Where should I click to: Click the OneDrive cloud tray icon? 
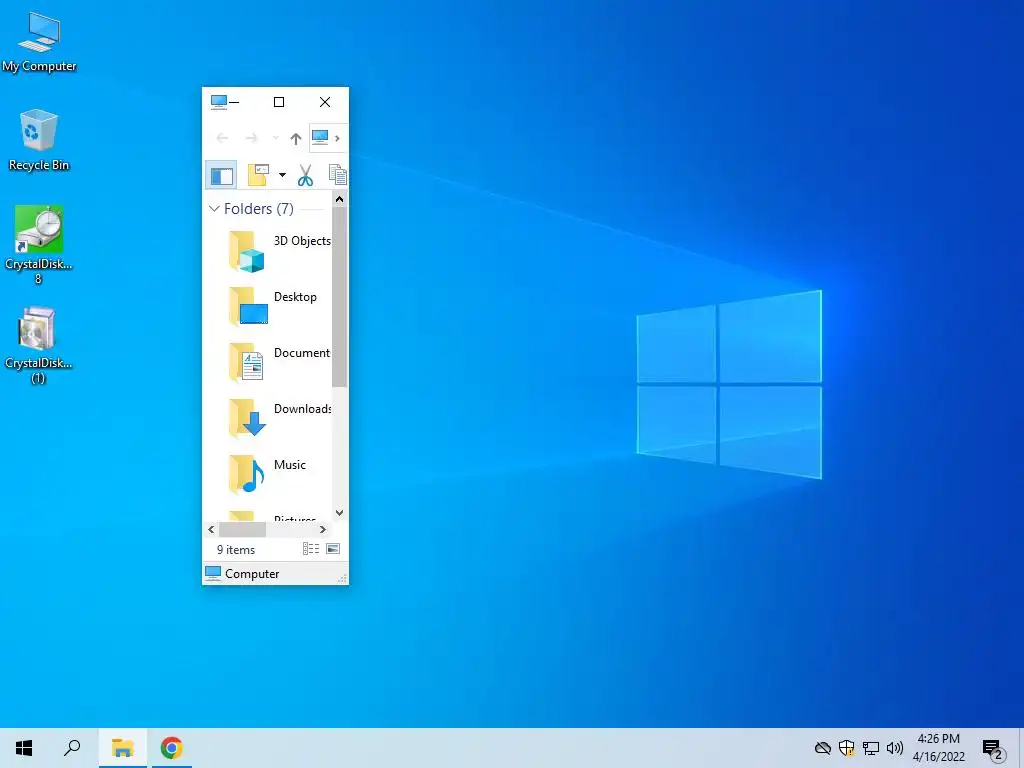823,748
